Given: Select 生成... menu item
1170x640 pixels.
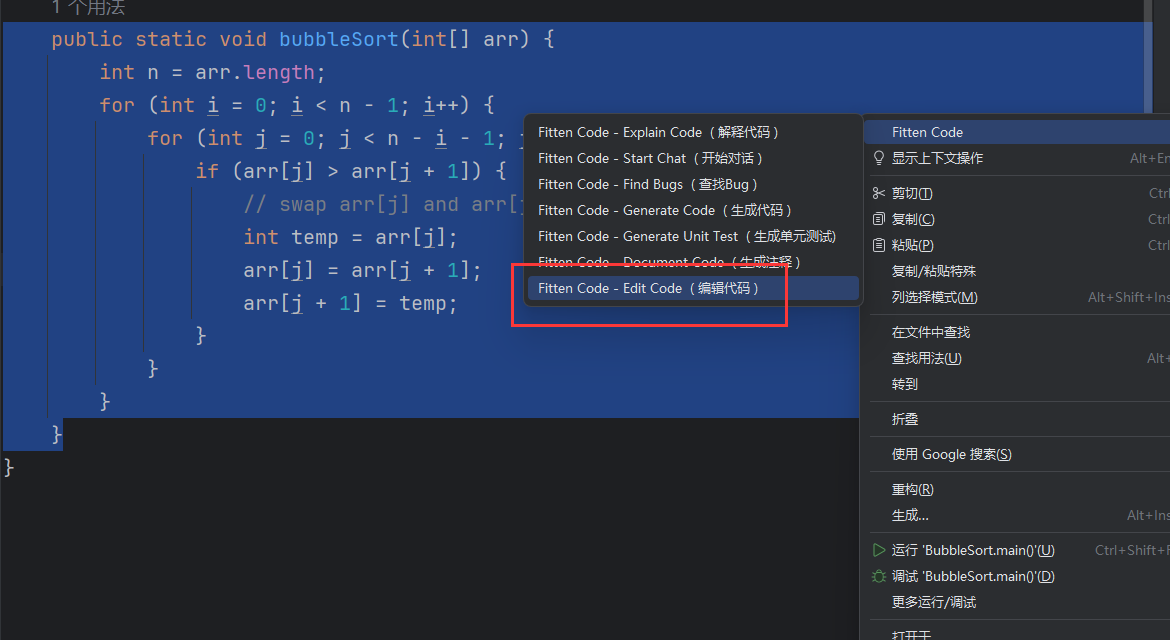Looking at the screenshot, I should click(1017, 515).
